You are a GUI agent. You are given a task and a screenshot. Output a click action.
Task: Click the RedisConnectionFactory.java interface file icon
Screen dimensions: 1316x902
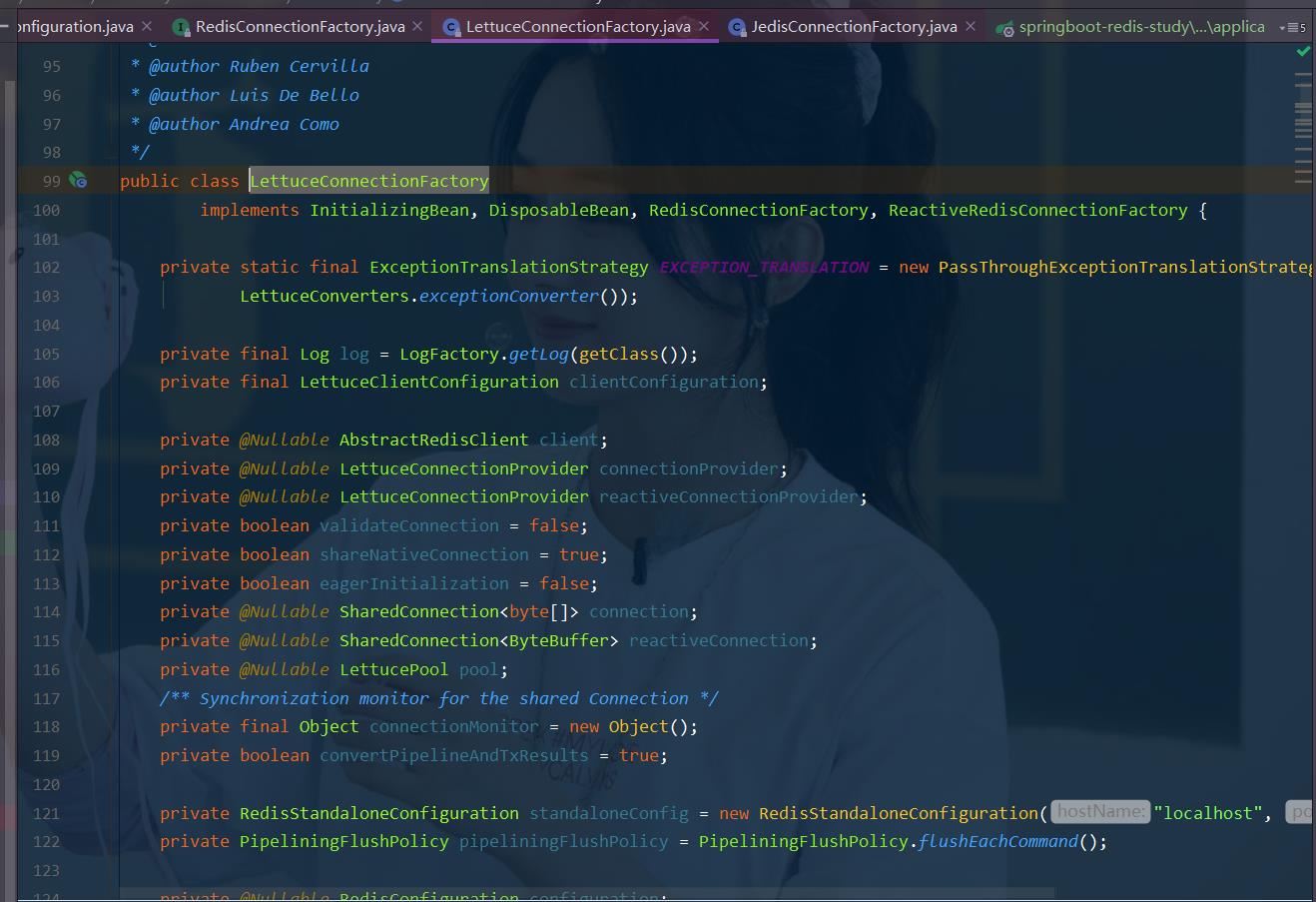pyautogui.click(x=181, y=27)
